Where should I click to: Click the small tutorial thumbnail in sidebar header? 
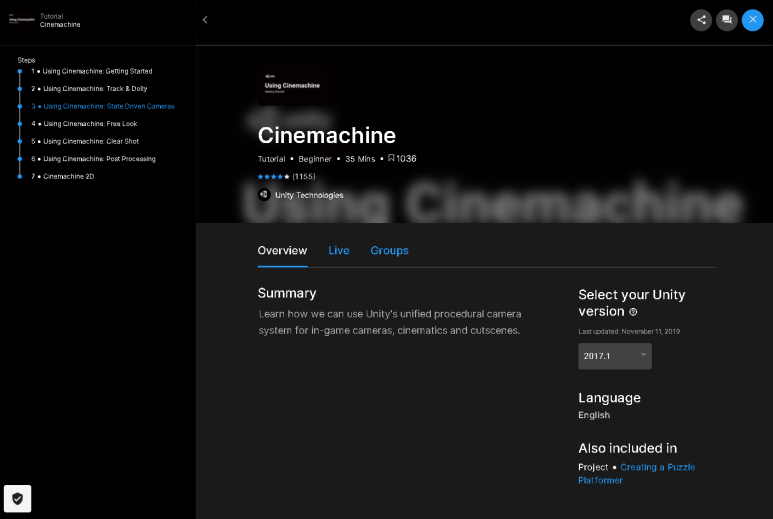(22, 20)
